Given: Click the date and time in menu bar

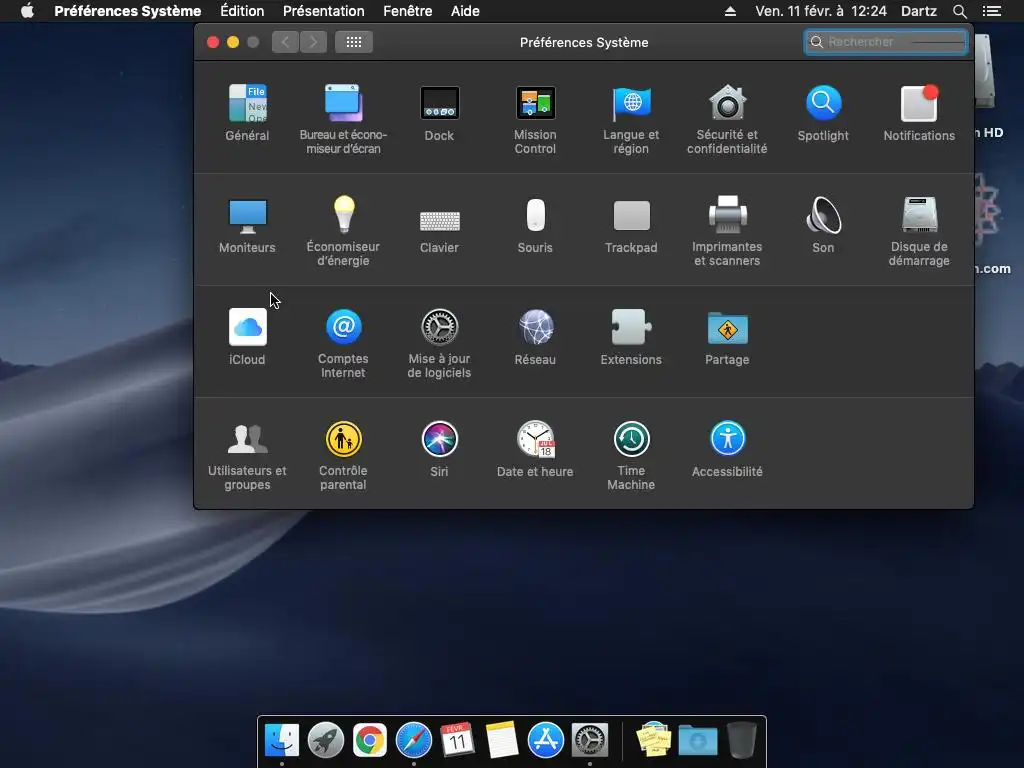Looking at the screenshot, I should [x=821, y=11].
